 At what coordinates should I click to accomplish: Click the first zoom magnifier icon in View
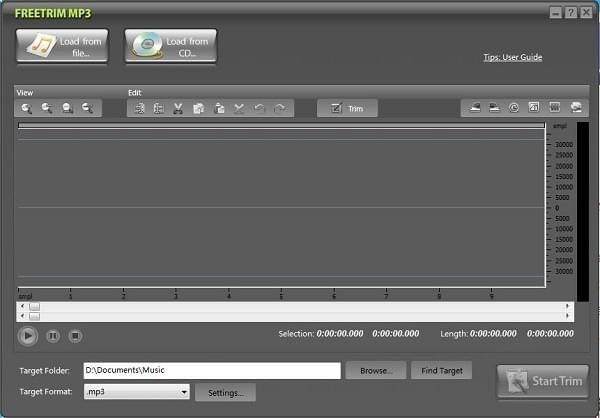click(27, 108)
